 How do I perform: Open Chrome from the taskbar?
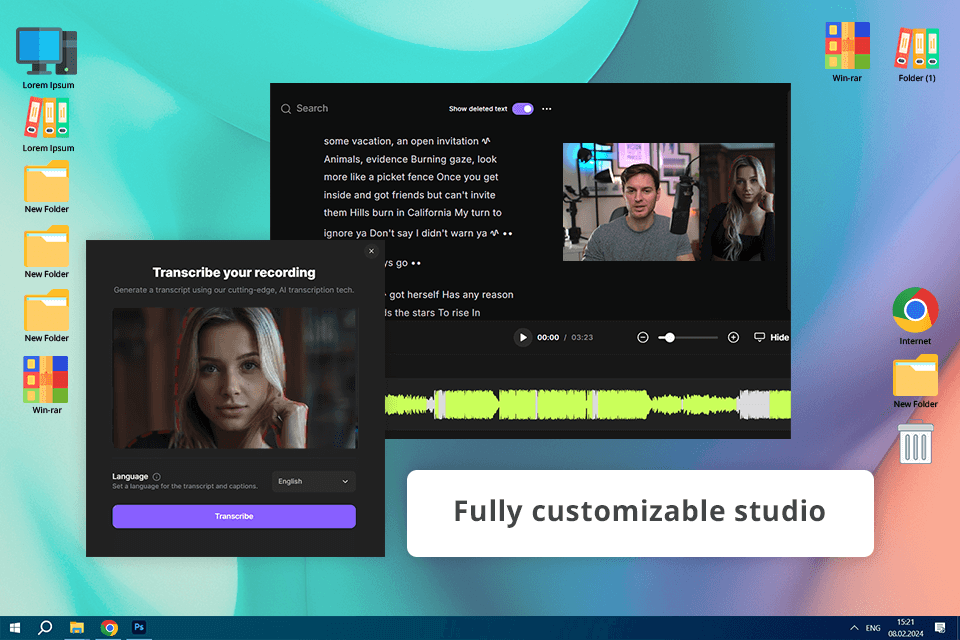coord(109,628)
